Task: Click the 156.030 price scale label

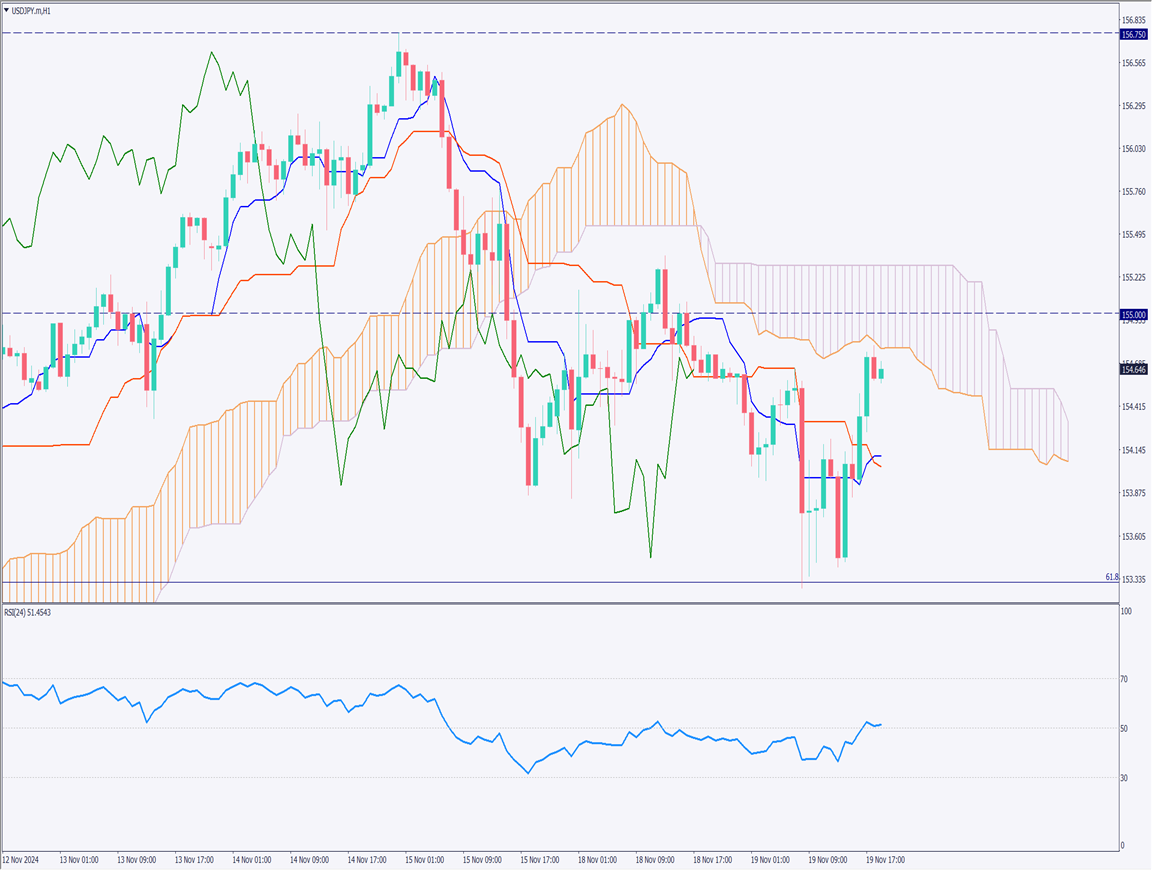Action: 1133,149
